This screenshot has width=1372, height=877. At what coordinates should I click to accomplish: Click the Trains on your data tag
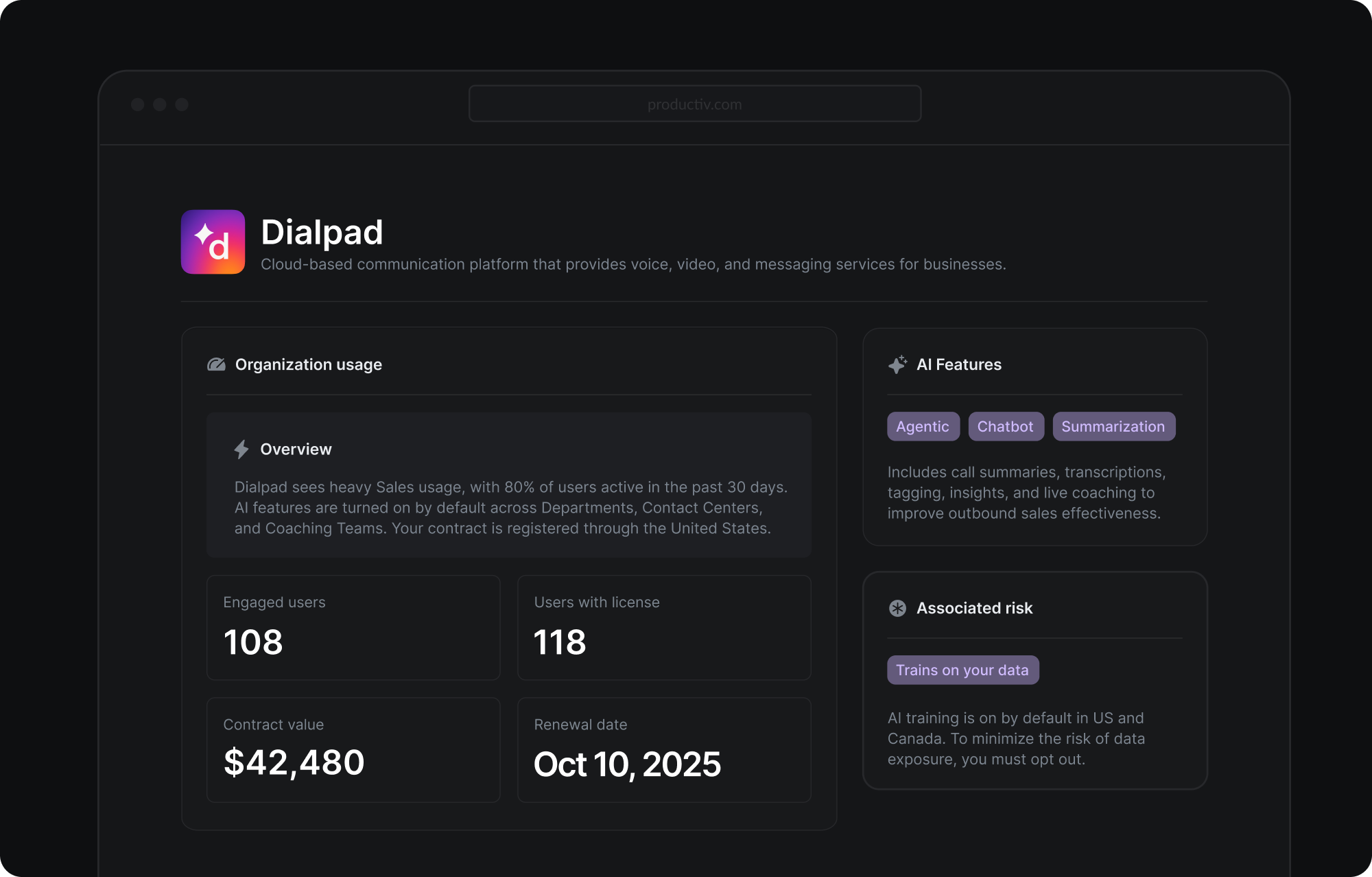click(x=962, y=670)
